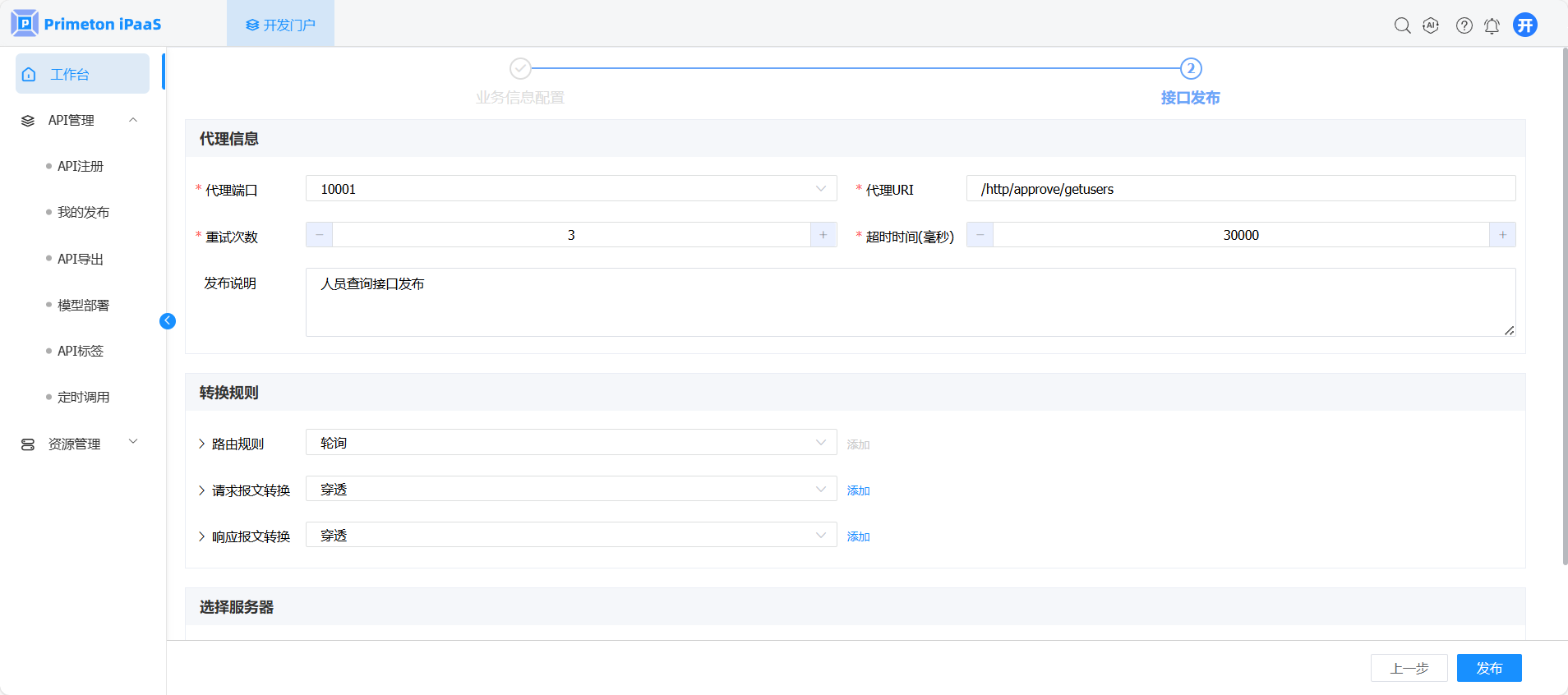Select 我的发布 in the sidebar
Viewport: 1568px width, 695px height.
83,212
